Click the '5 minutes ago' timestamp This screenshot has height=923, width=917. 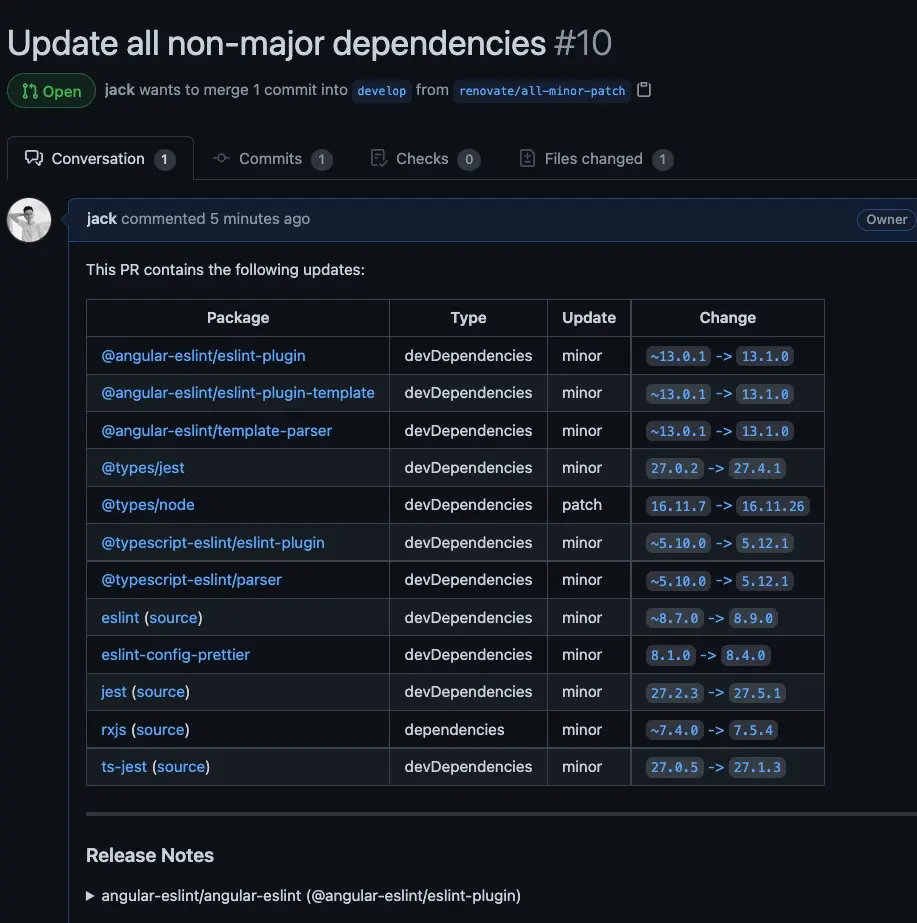pyautogui.click(x=260, y=218)
